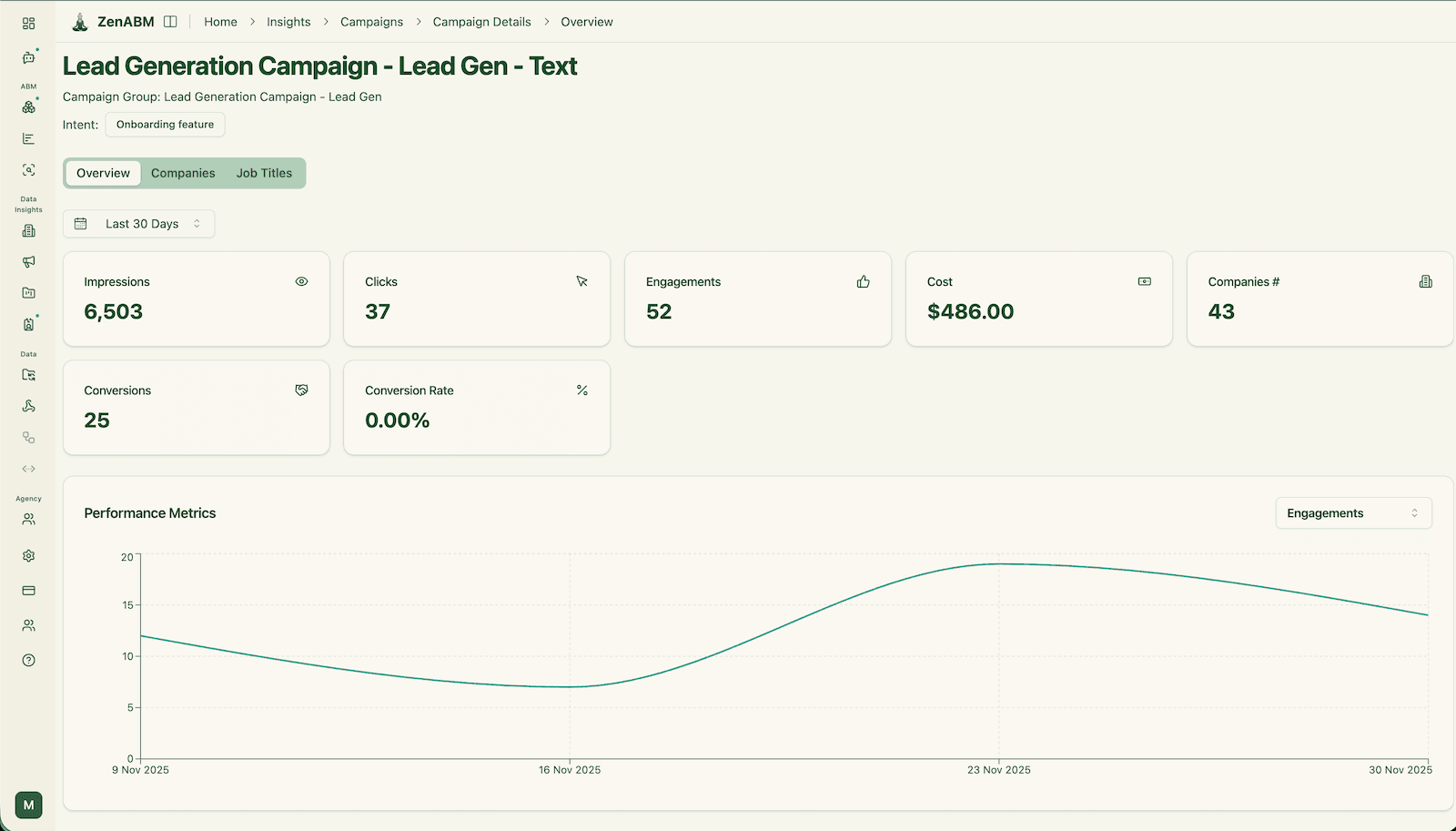Open the user avatar M menu
The height and width of the screenshot is (831, 1456).
pos(28,806)
